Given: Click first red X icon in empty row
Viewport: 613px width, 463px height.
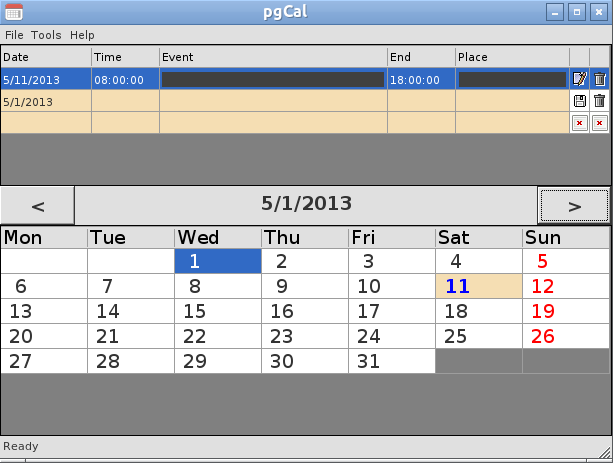Looking at the screenshot, I should click(579, 123).
